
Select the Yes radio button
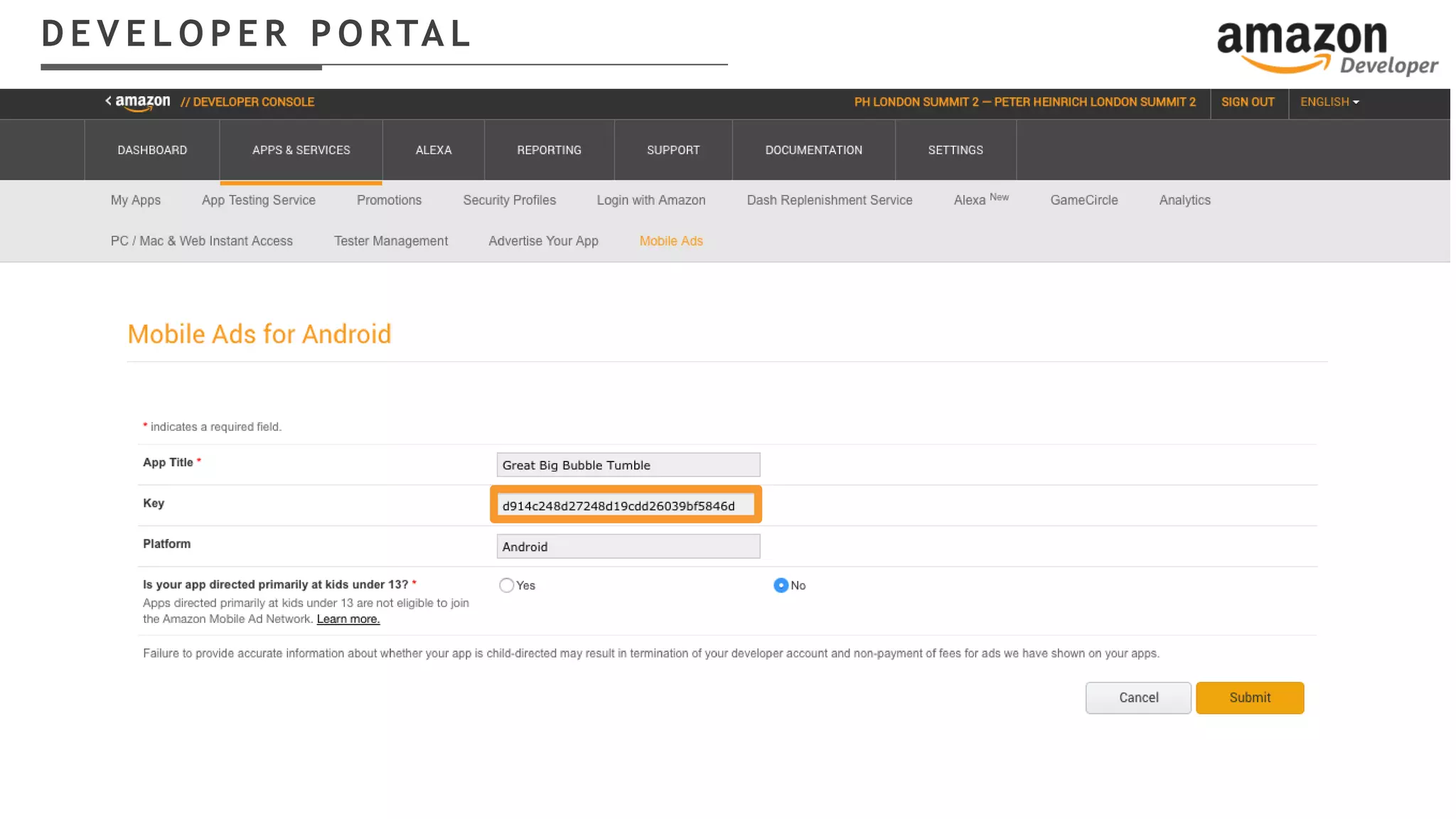pos(506,585)
